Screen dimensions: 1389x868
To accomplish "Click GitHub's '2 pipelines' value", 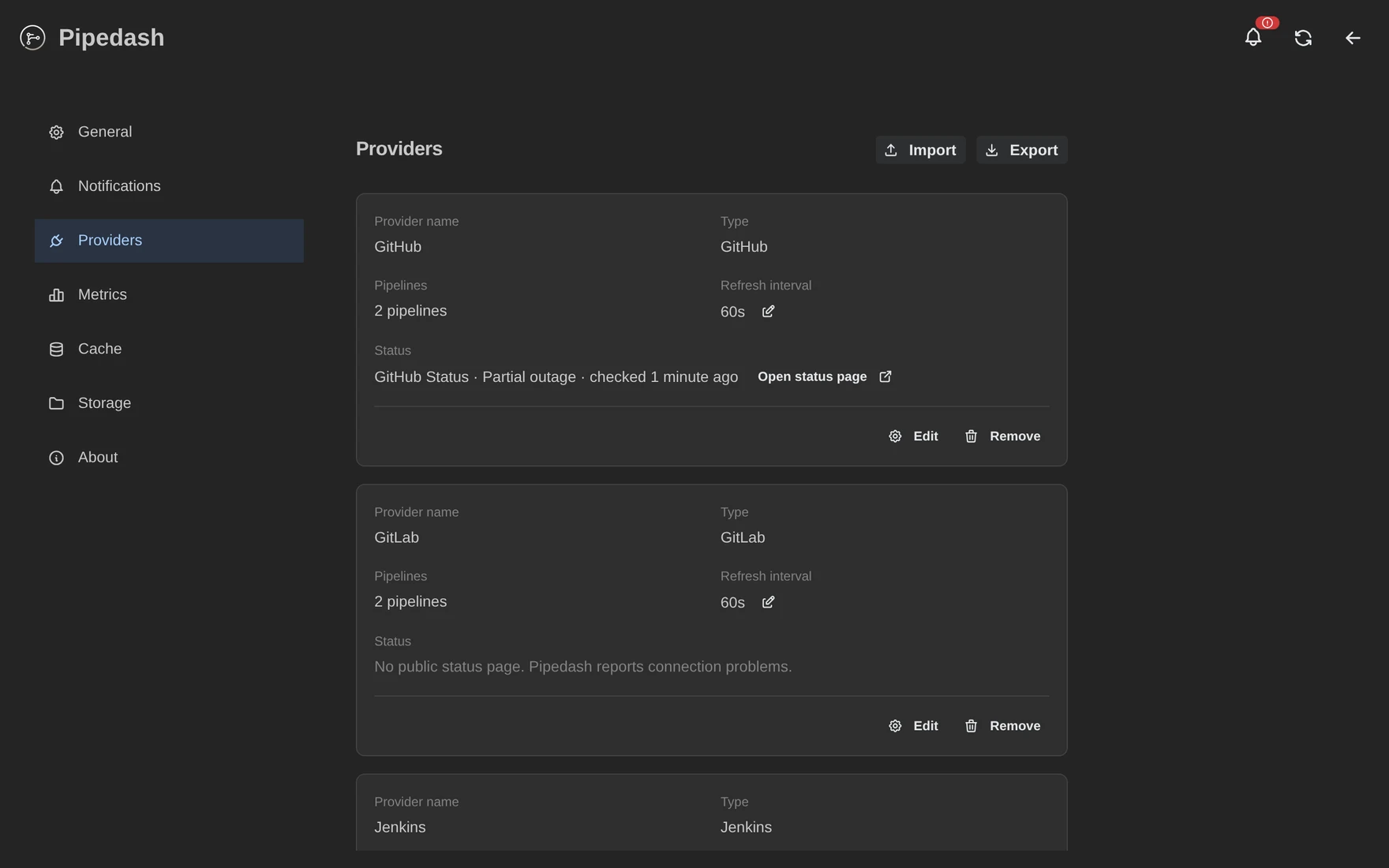I will pos(410,311).
